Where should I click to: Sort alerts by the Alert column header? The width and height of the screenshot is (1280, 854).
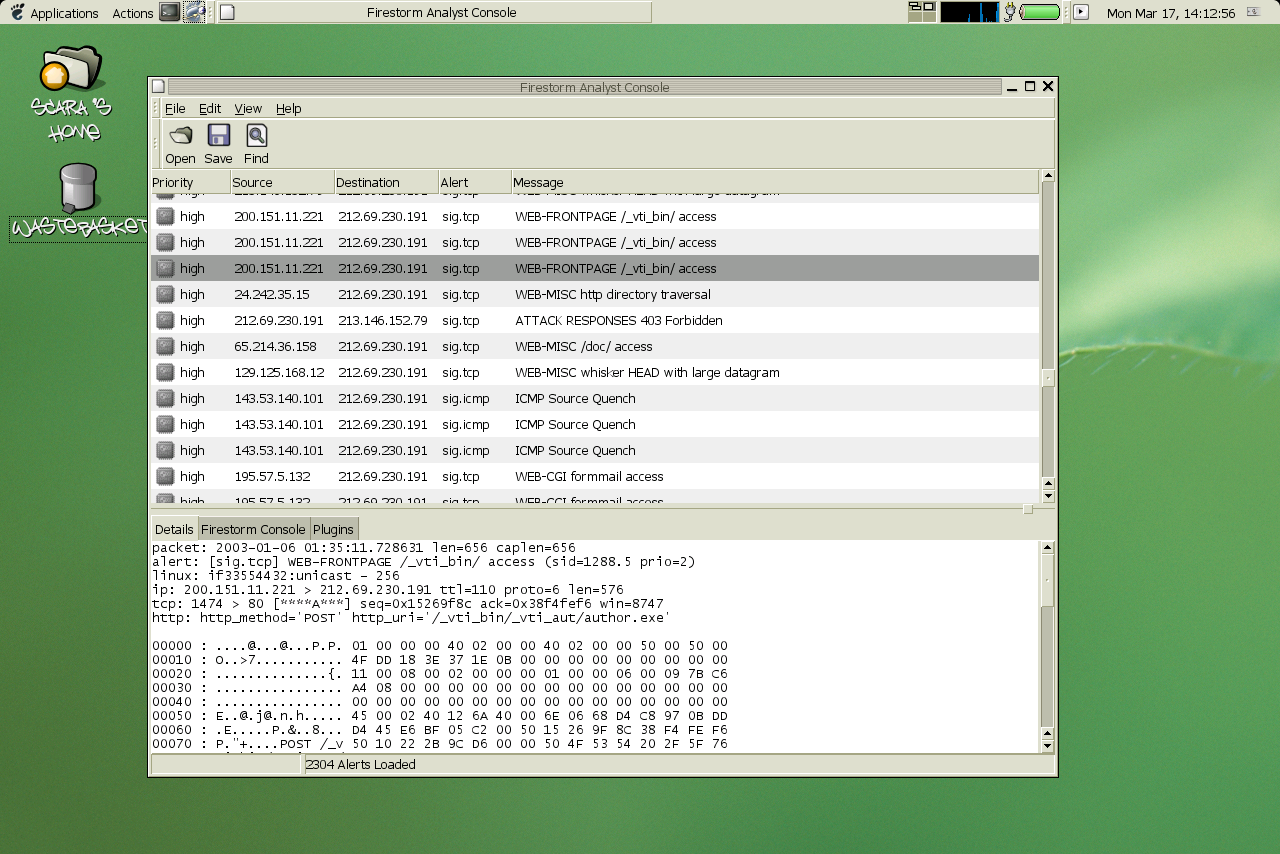pyautogui.click(x=475, y=182)
